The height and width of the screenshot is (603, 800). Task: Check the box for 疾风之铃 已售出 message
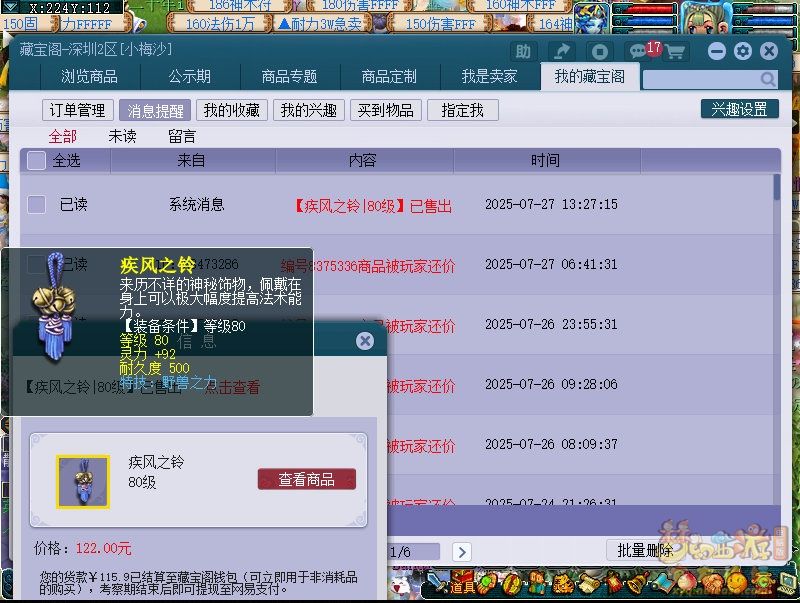pyautogui.click(x=36, y=205)
